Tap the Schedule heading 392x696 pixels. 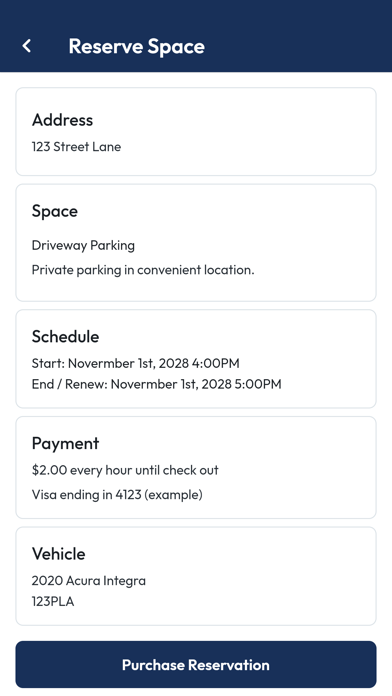[x=65, y=336]
